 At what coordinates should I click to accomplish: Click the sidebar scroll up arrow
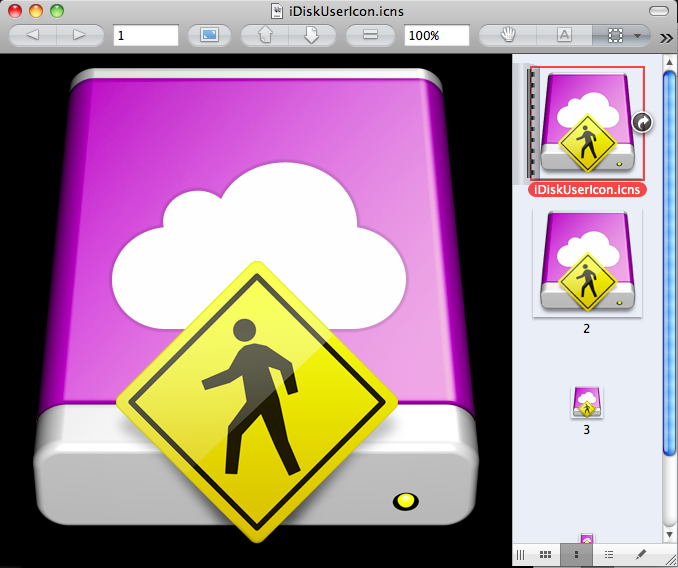coord(669,62)
